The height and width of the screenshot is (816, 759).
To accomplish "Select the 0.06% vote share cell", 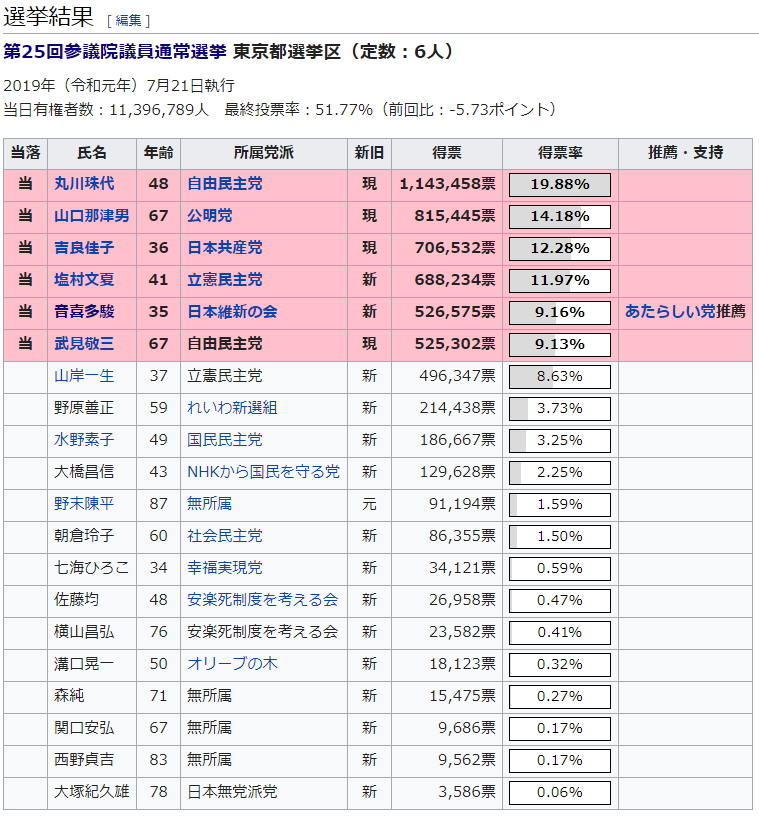I will pos(560,792).
